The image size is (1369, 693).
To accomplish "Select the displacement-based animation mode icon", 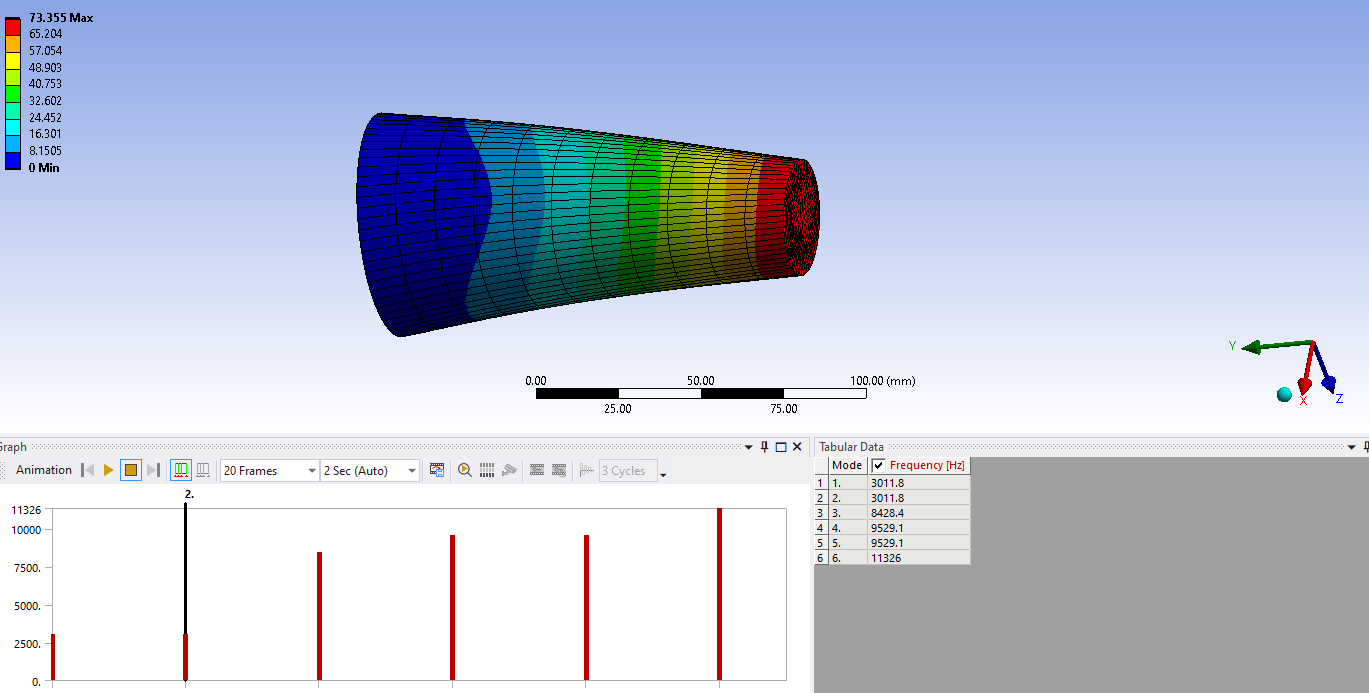I will (x=179, y=470).
